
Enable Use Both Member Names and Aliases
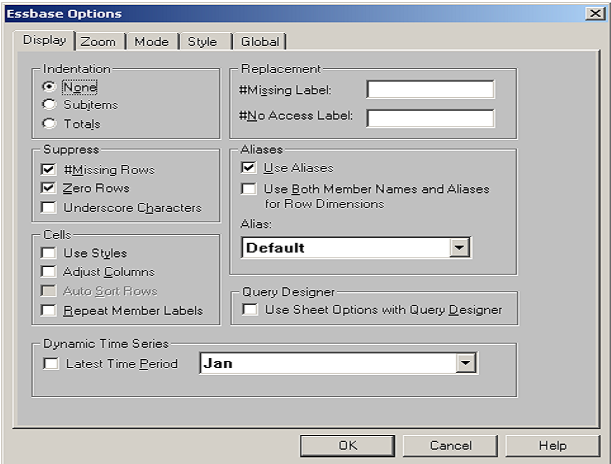coord(249,189)
